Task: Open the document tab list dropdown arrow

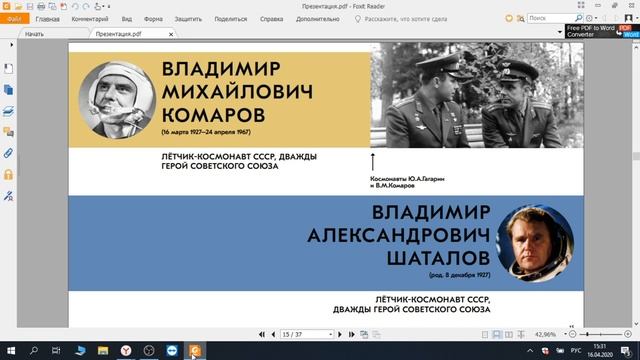Action: coord(560,32)
